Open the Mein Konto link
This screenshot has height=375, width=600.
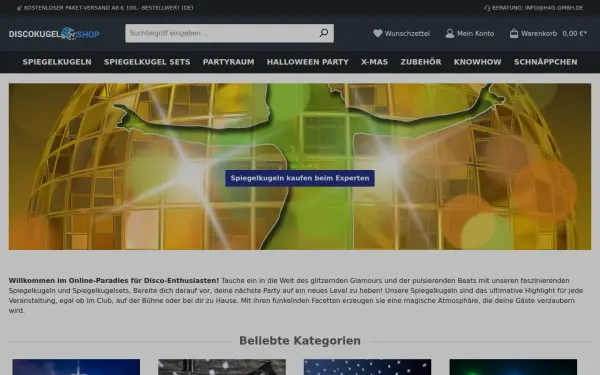tap(475, 34)
